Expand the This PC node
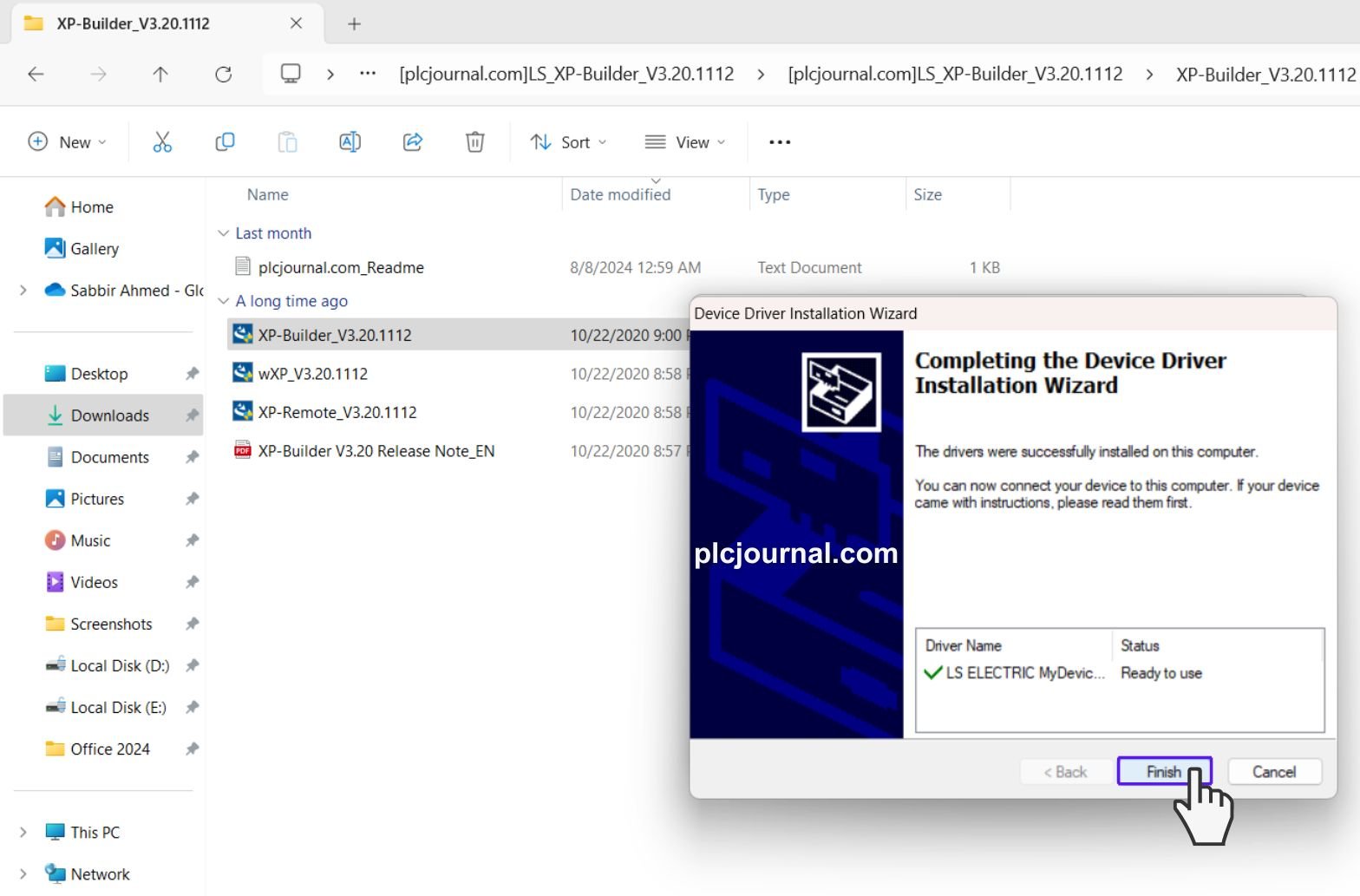Viewport: 1360px width, 896px height. pyautogui.click(x=23, y=832)
